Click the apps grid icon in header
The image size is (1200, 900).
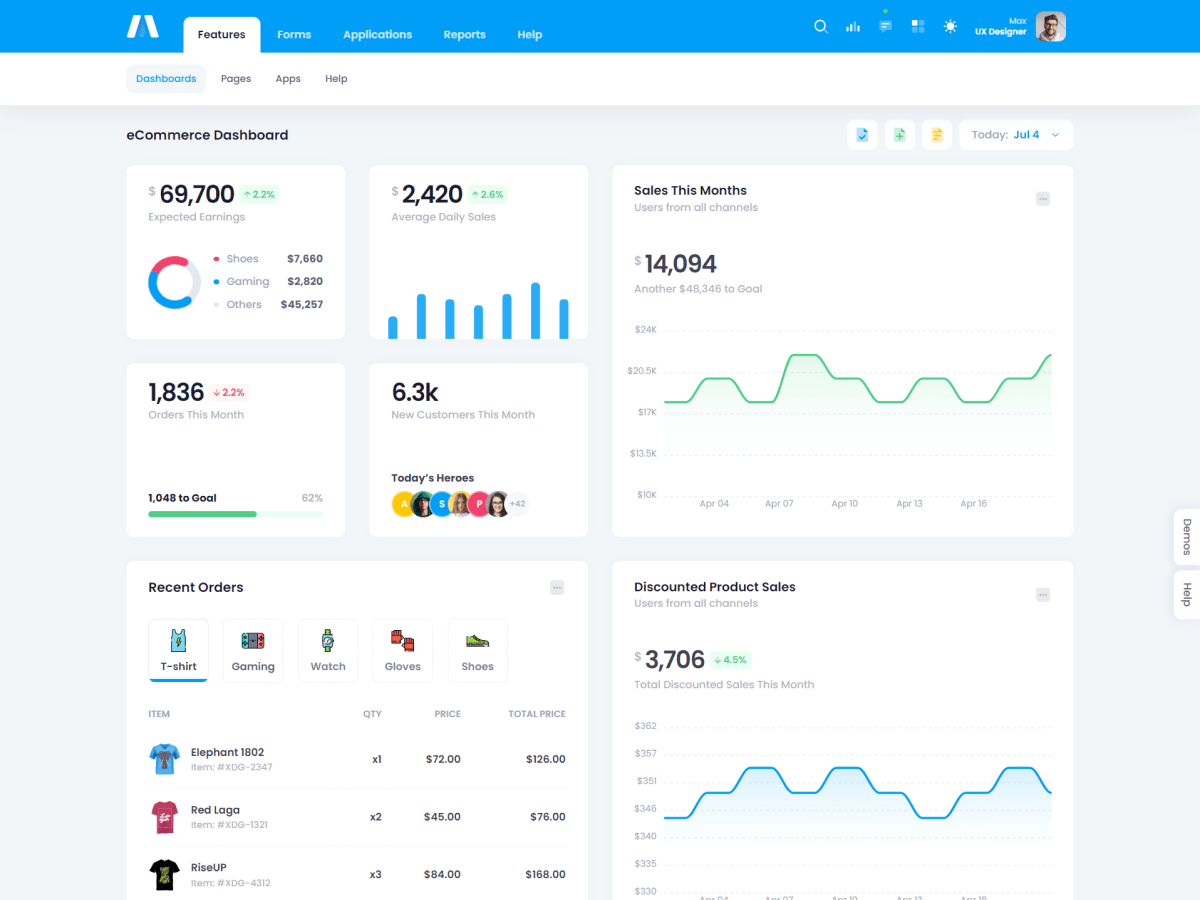(918, 27)
